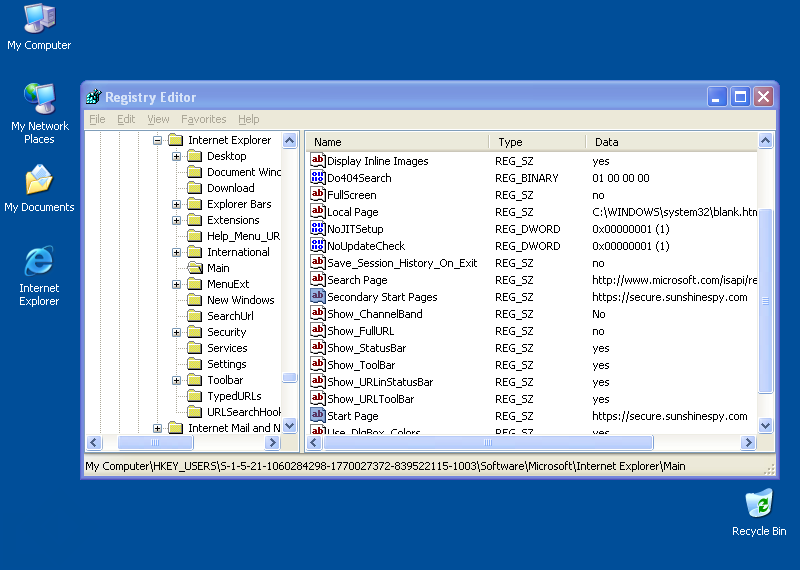Select the TypedURLs key in tree
Screen dimensions: 800x570
(234, 396)
